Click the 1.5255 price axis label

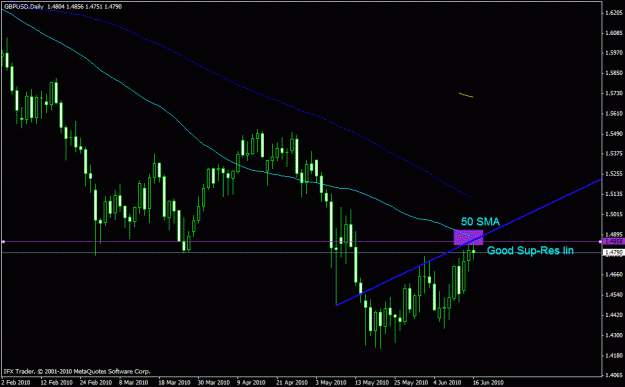click(614, 174)
